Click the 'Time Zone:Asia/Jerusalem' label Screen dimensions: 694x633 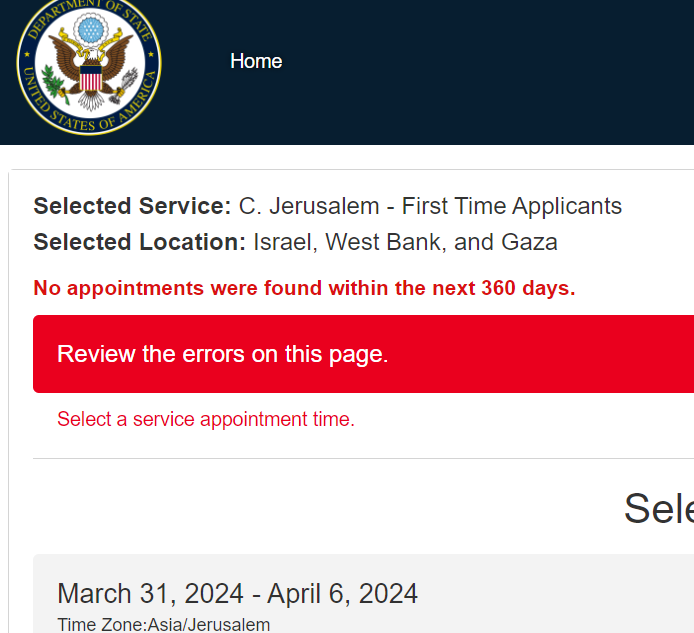[x=164, y=625]
